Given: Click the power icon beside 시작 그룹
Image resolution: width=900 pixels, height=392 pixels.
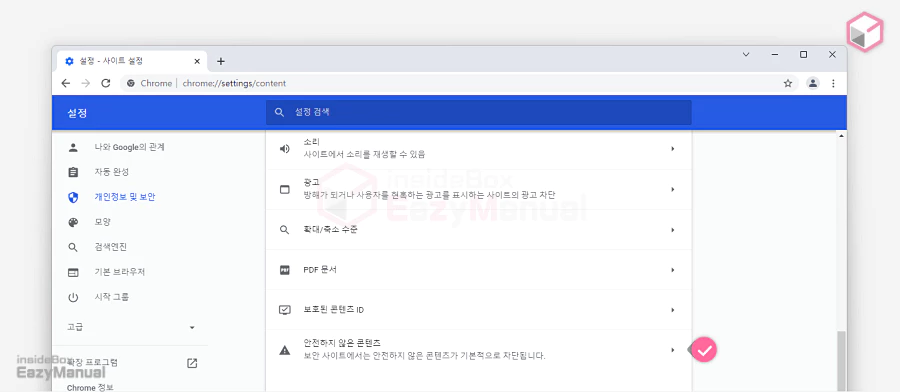Looking at the screenshot, I should (x=73, y=297).
